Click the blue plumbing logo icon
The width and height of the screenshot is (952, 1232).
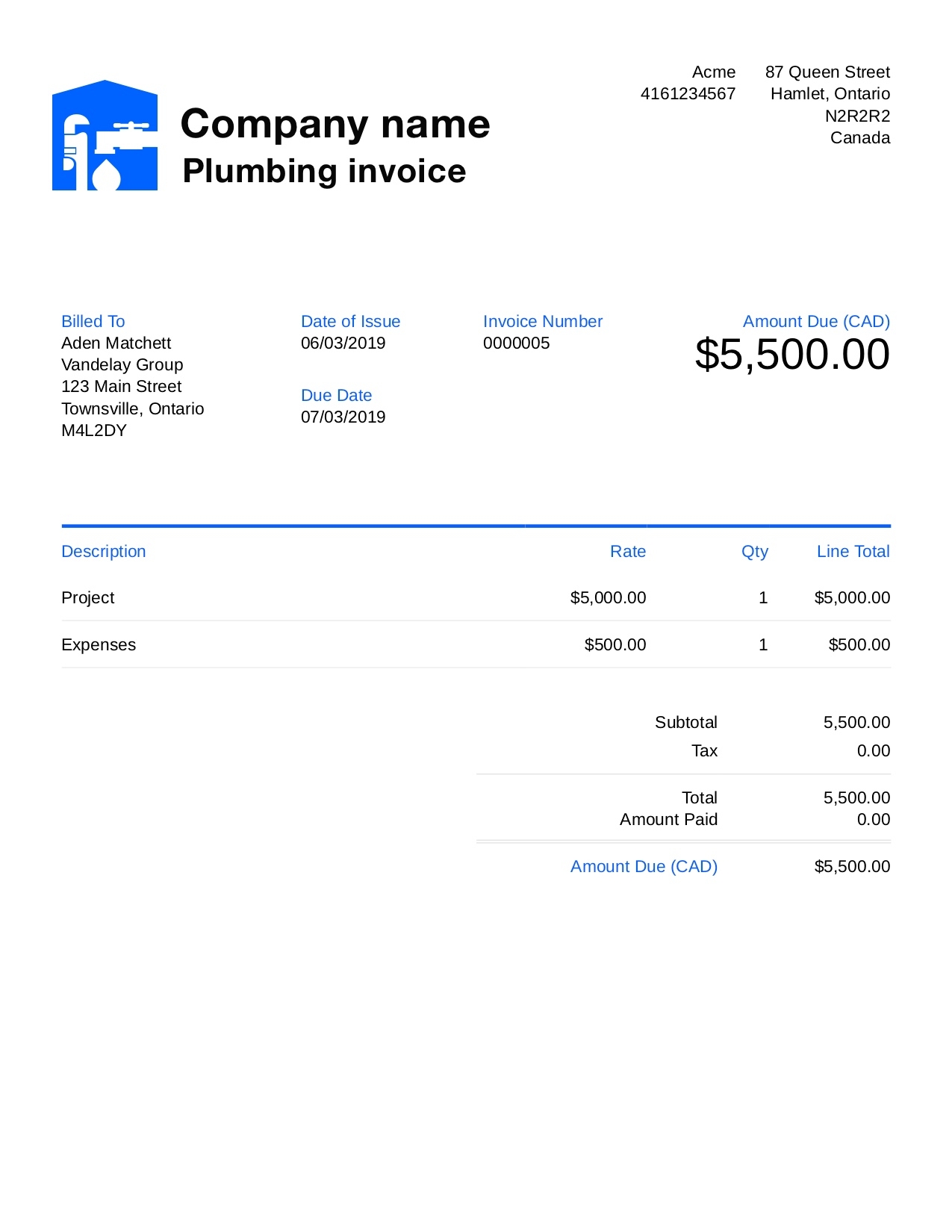pyautogui.click(x=105, y=136)
